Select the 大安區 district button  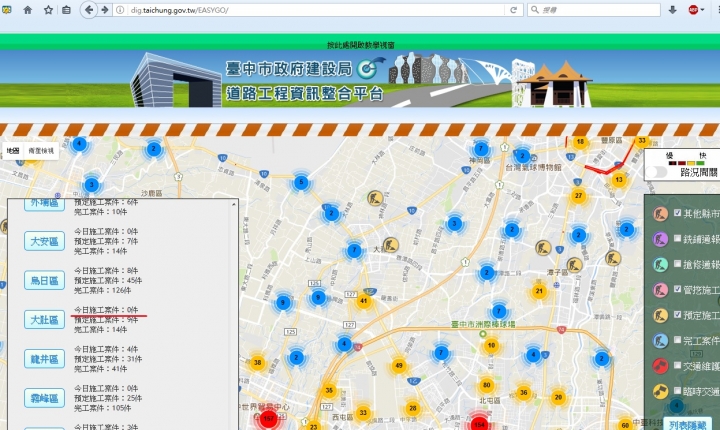click(x=44, y=241)
